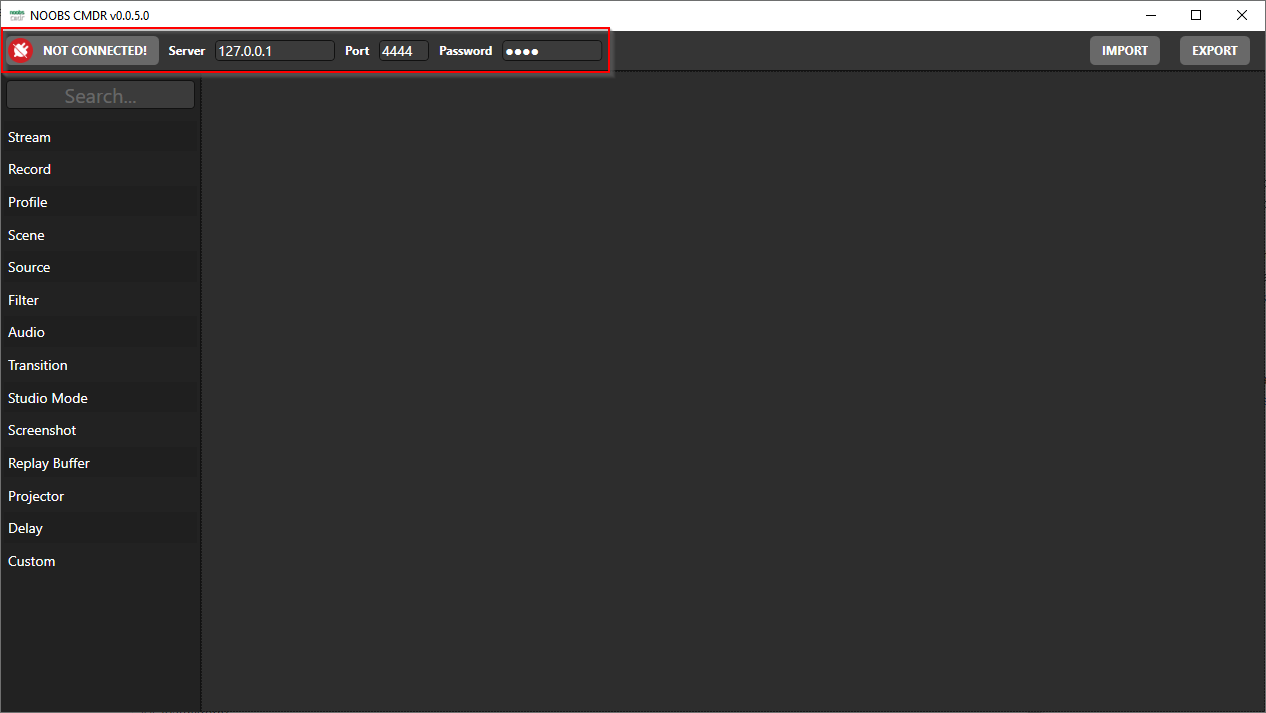Choose the Delay category
The height and width of the screenshot is (713, 1266).
point(100,528)
